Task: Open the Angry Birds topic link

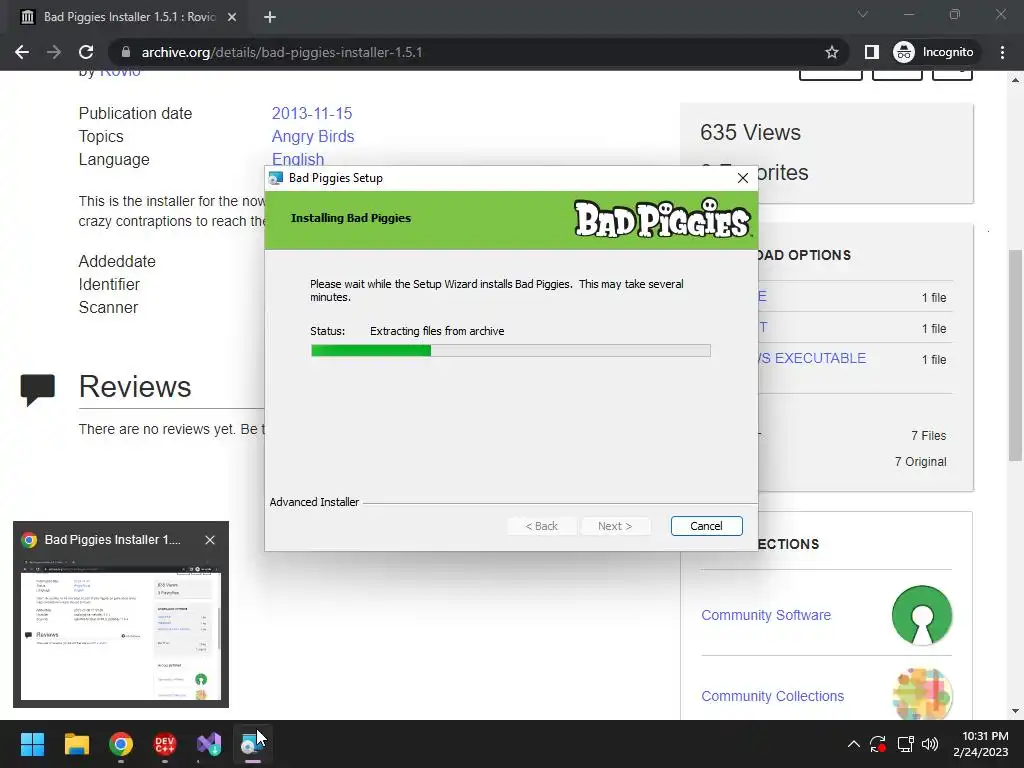Action: [x=313, y=136]
